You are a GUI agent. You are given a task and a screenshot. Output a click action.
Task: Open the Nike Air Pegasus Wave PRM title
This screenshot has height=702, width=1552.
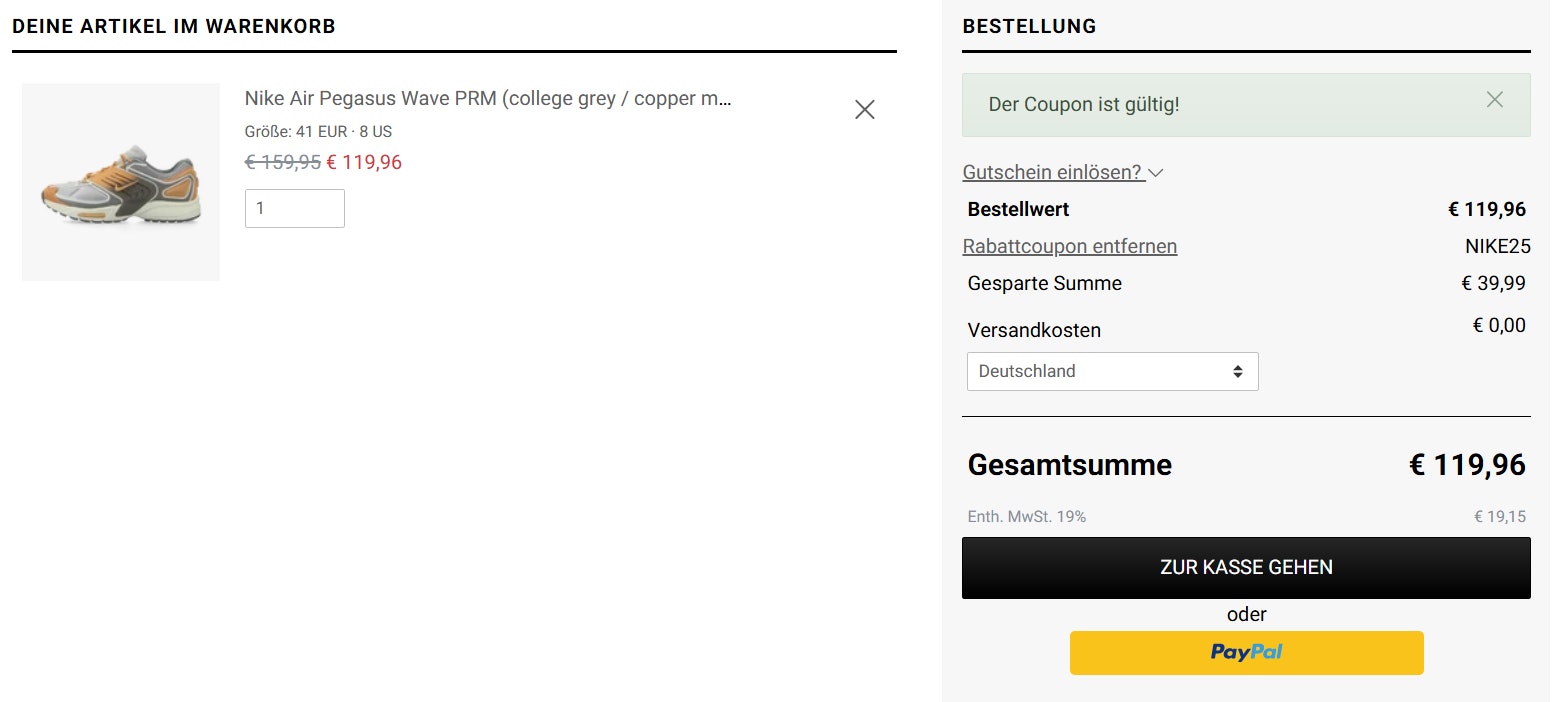[488, 99]
